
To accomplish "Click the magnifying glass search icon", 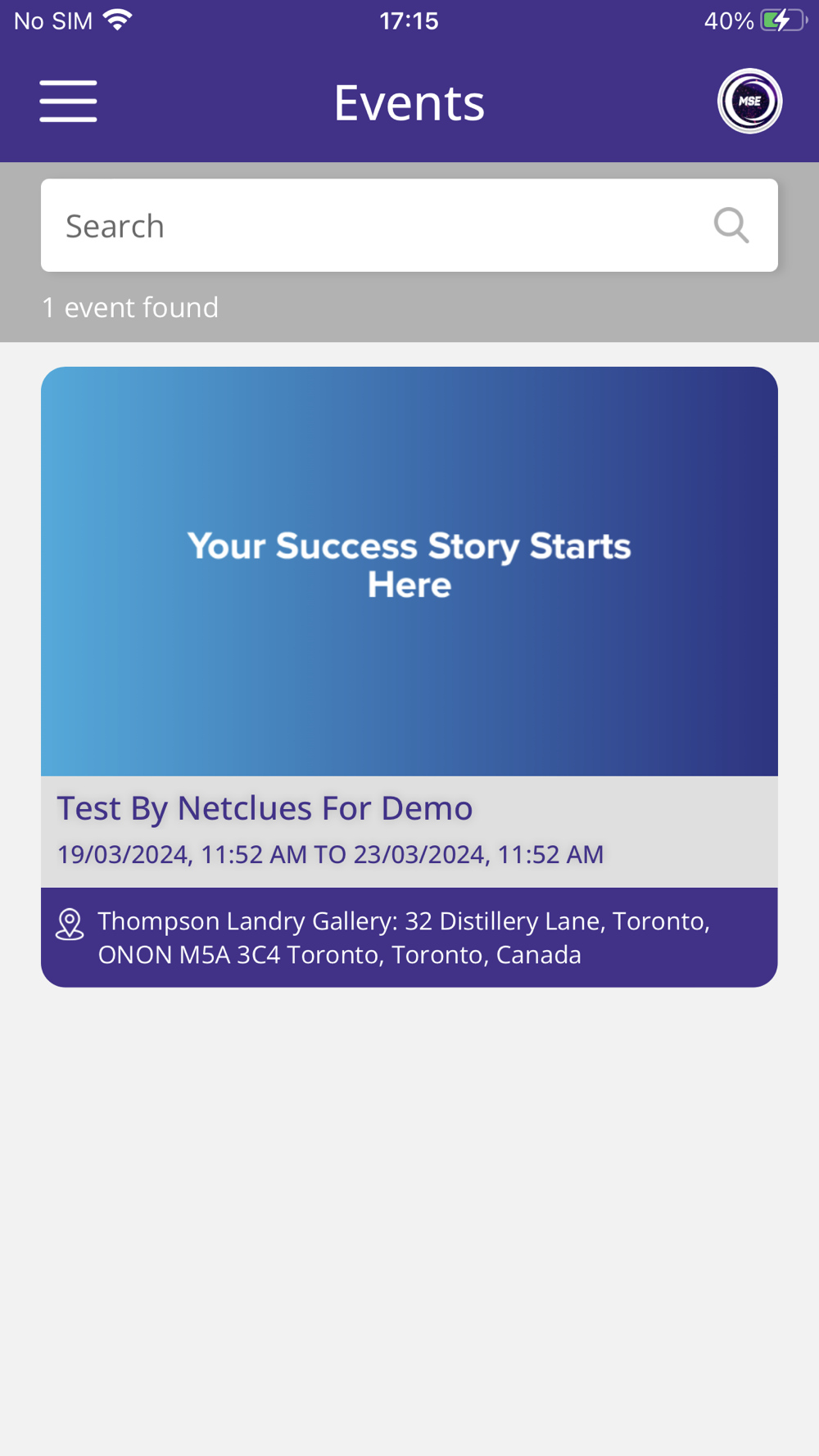I will [x=731, y=225].
